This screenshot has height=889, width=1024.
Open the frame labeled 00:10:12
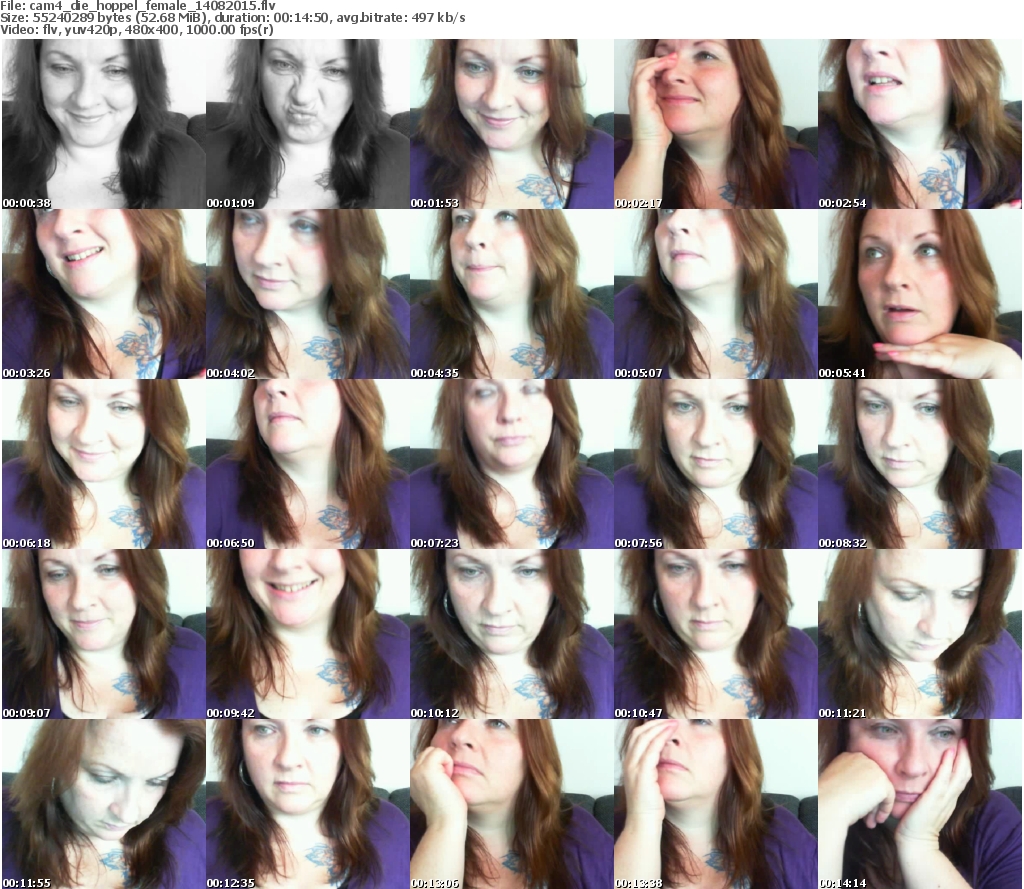point(511,634)
